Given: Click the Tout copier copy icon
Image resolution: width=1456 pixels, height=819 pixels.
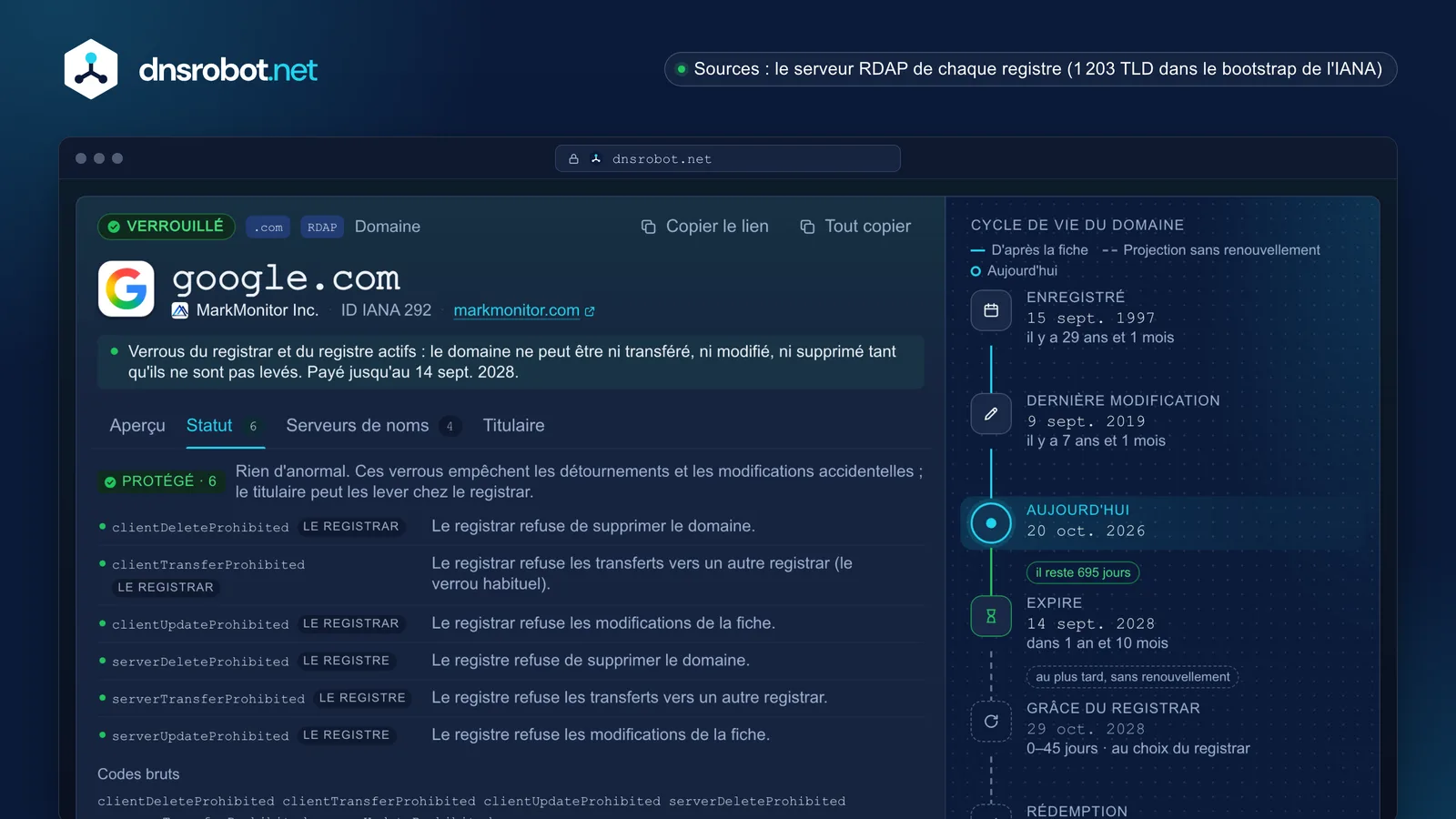Looking at the screenshot, I should [807, 227].
